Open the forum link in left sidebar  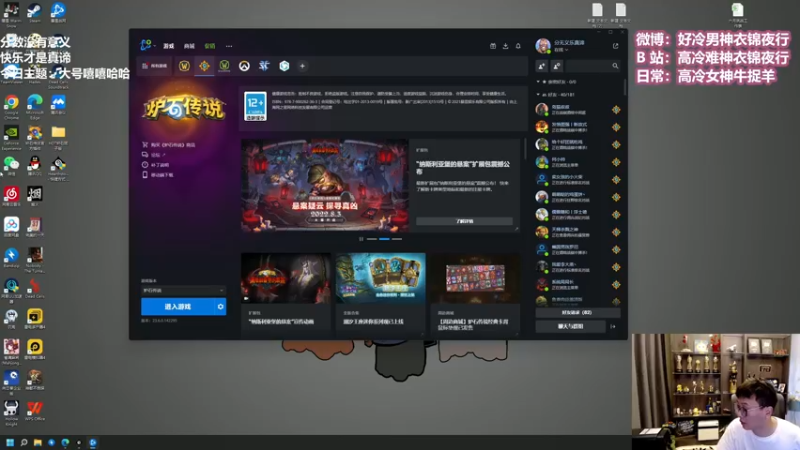coord(154,155)
